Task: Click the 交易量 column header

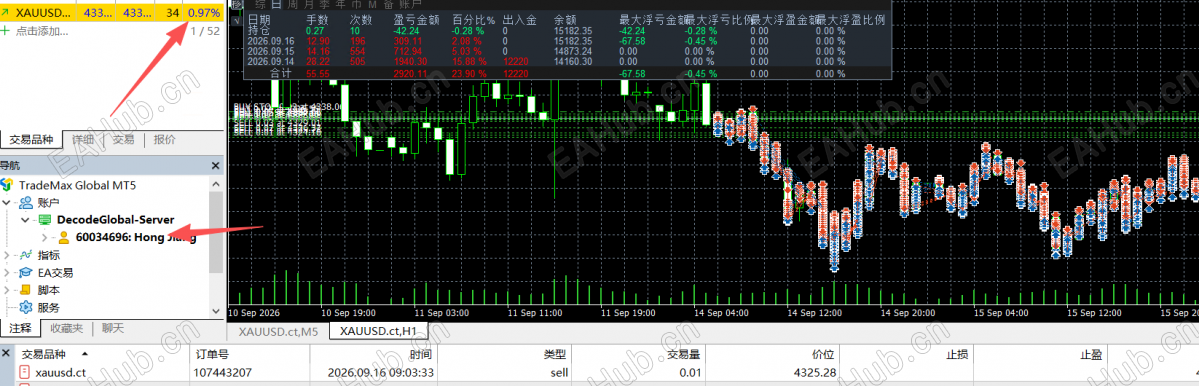Action: [638, 355]
